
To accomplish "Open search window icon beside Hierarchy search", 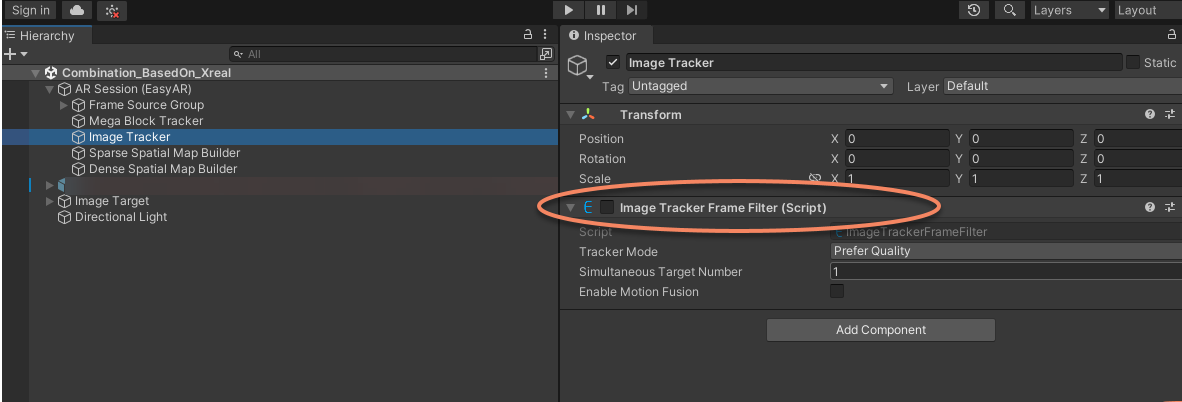I will (x=546, y=54).
